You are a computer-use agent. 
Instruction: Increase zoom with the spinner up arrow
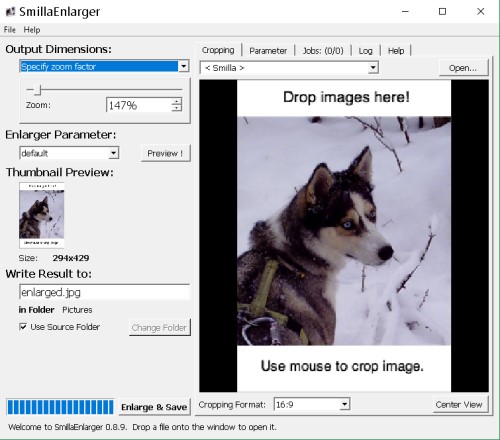click(177, 101)
